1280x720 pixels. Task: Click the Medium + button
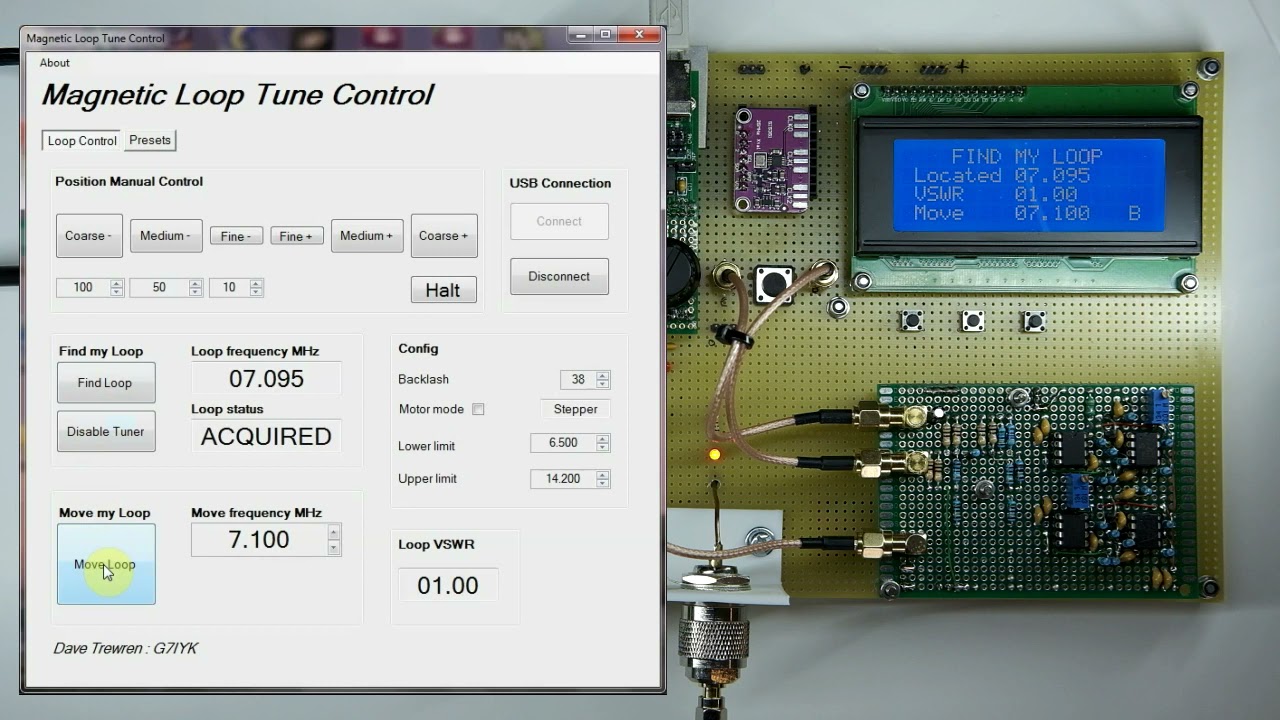[367, 236]
